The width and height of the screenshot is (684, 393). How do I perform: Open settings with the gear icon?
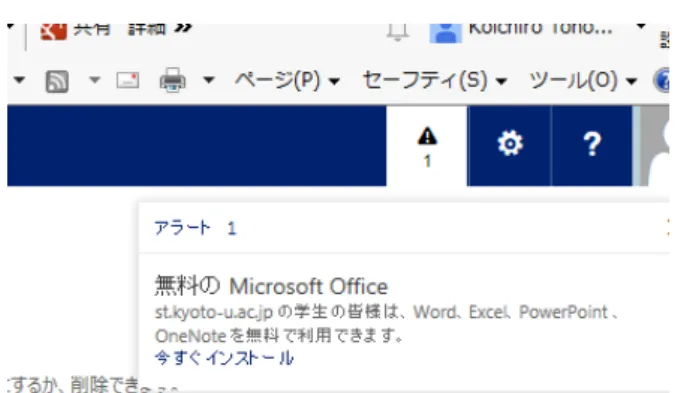tap(510, 144)
